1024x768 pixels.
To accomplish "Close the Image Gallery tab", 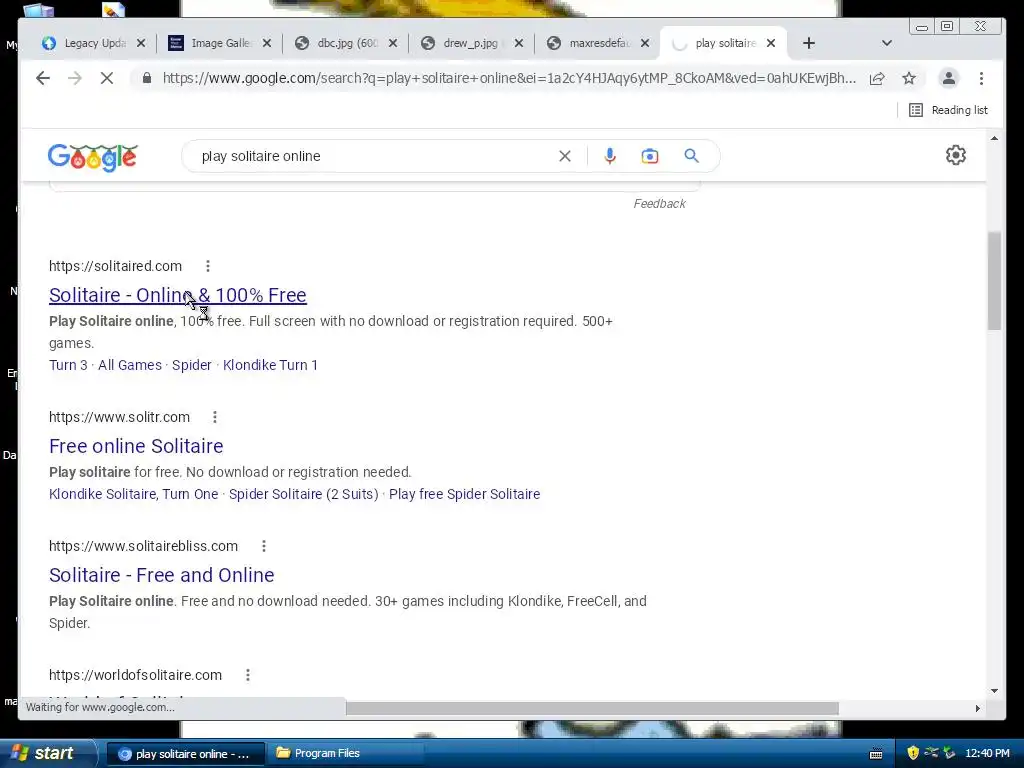I will coord(266,43).
